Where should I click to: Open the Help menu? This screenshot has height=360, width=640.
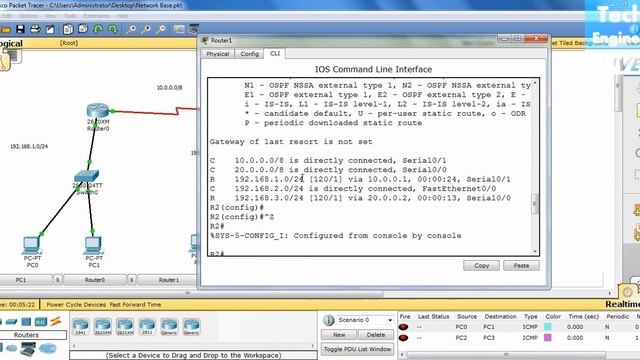click(122, 16)
